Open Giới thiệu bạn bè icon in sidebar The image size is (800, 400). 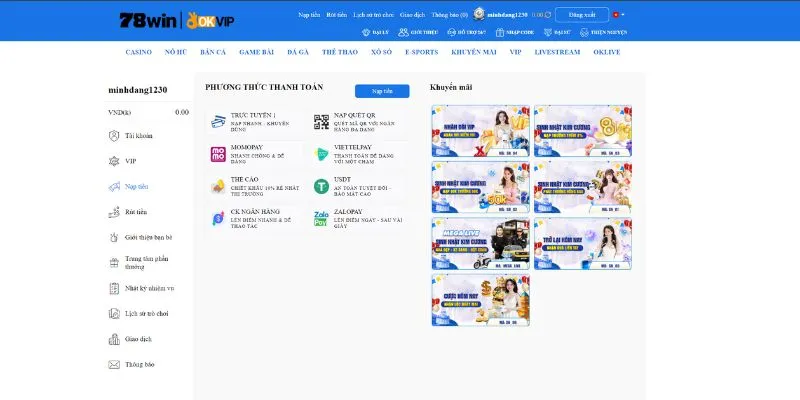[114, 237]
